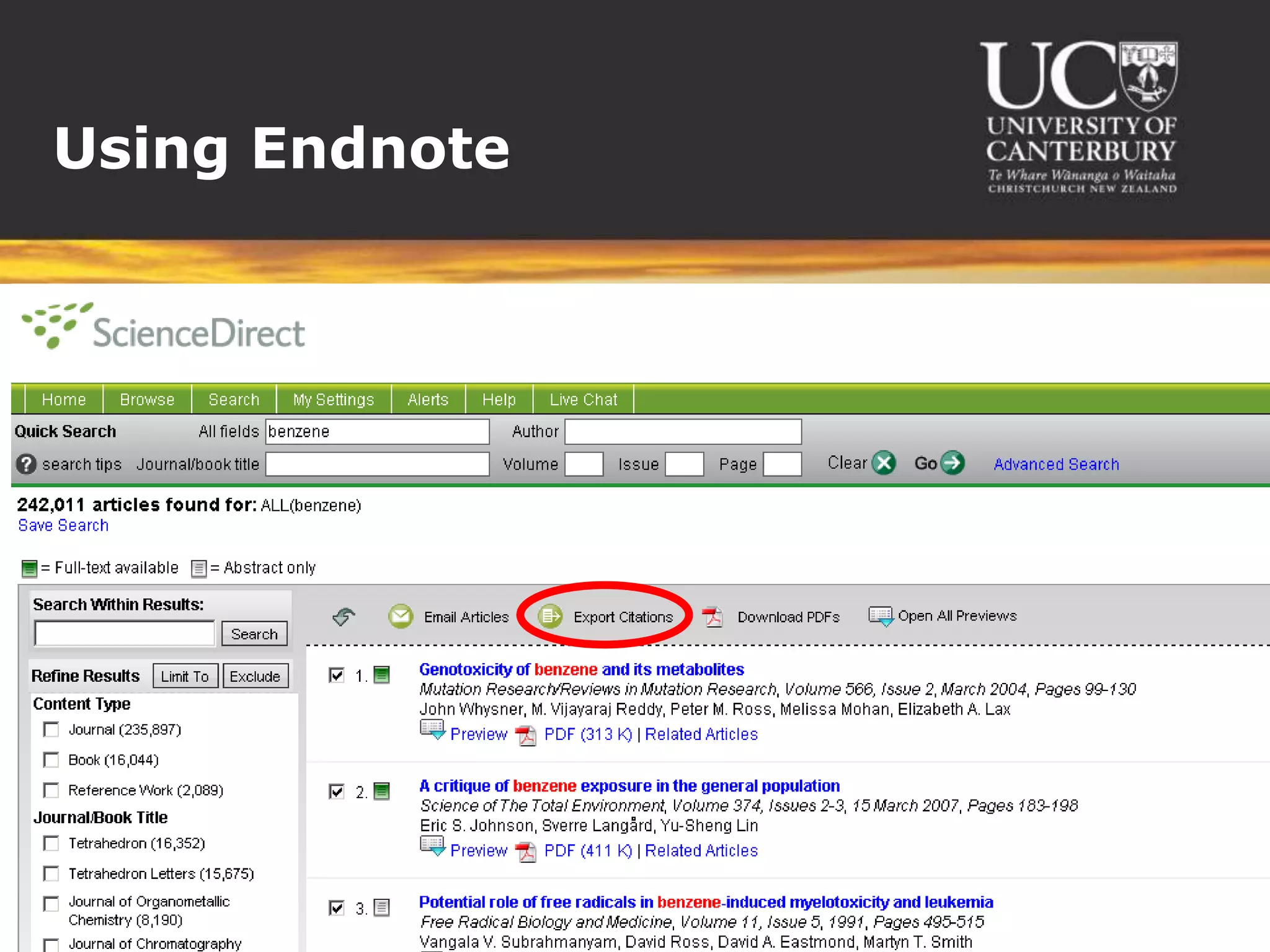This screenshot has height=952, width=1270.
Task: Toggle the checkbox for result 3
Action: (x=336, y=908)
